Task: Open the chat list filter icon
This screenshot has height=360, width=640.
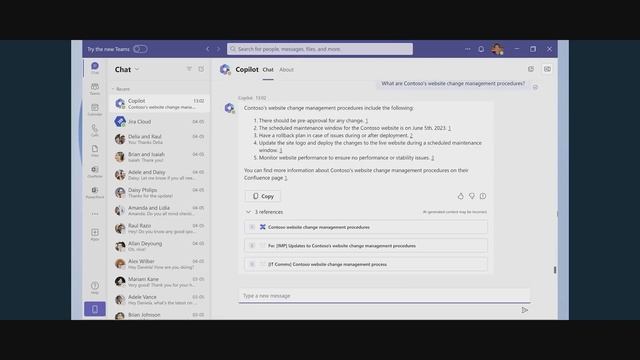Action: point(189,69)
